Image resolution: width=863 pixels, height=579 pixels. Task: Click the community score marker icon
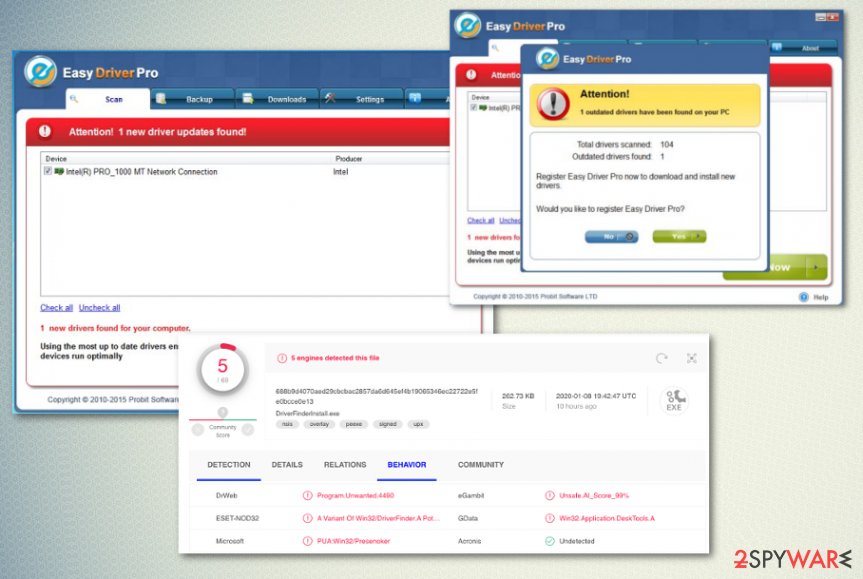[x=223, y=412]
